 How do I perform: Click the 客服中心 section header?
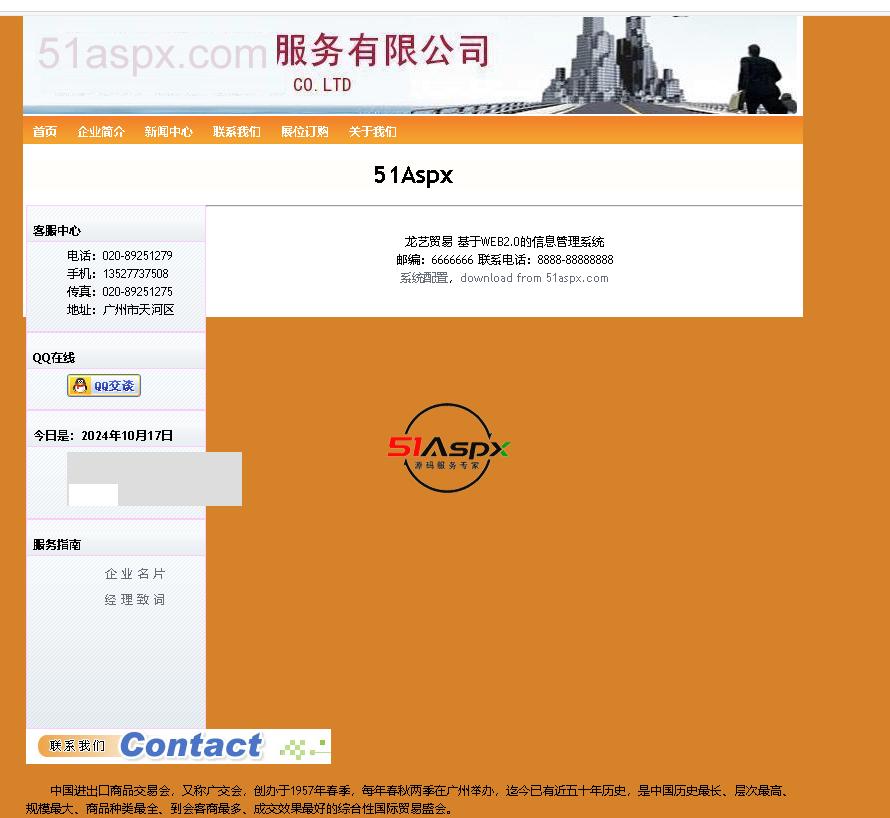(x=57, y=230)
